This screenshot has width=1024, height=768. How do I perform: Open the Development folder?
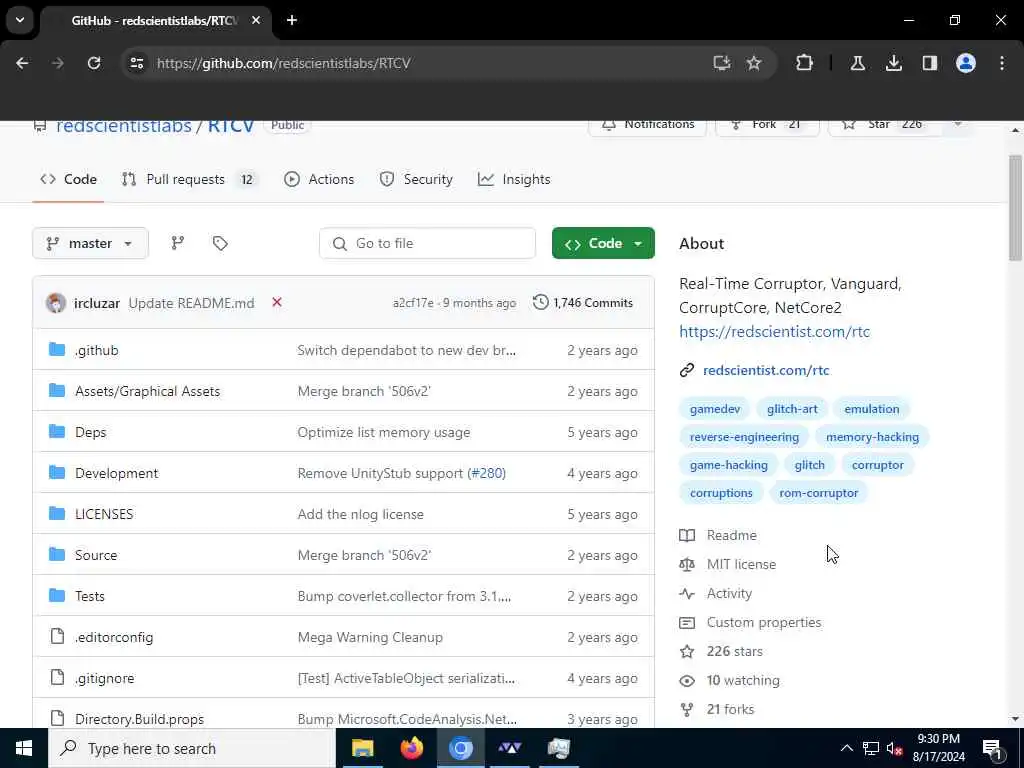(x=117, y=473)
